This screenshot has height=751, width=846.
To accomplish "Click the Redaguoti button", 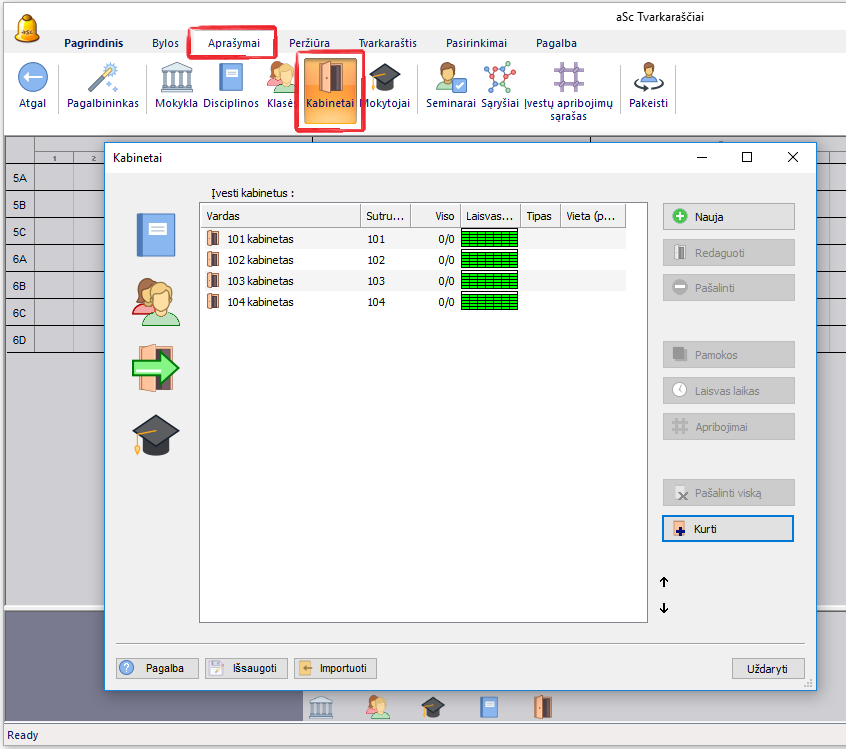I will pyautogui.click(x=728, y=252).
